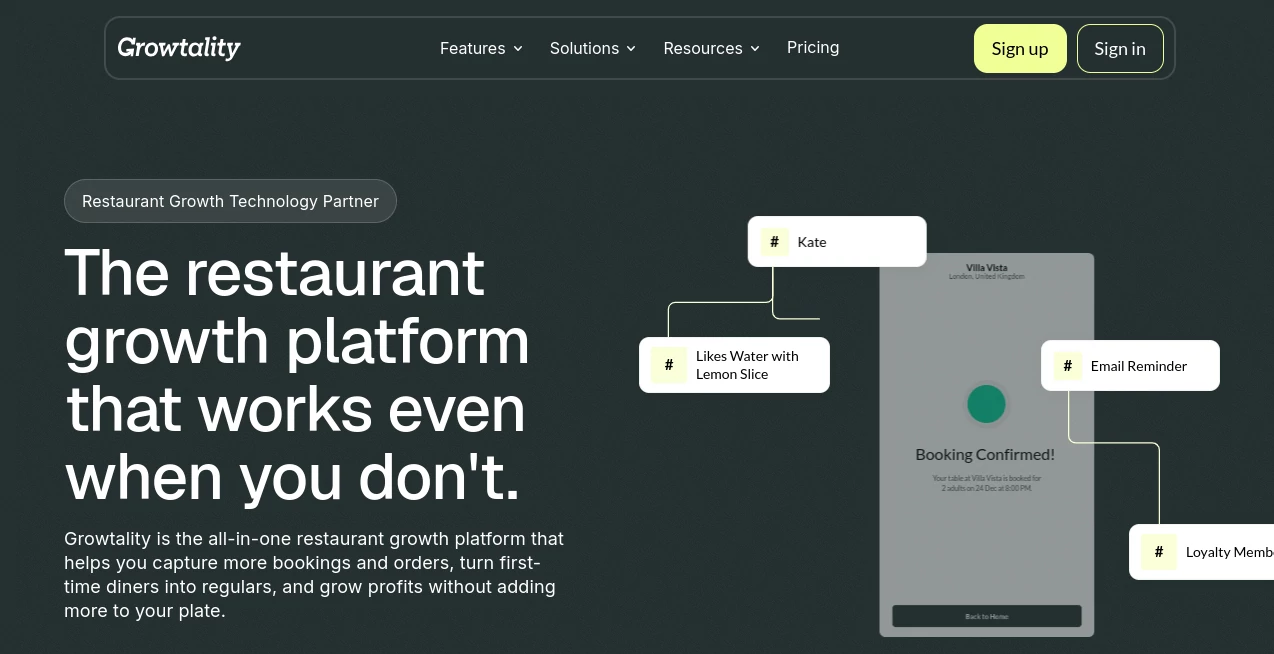This screenshot has width=1274, height=654.
Task: Expand the Resources chevron arrow
Action: pyautogui.click(x=755, y=49)
